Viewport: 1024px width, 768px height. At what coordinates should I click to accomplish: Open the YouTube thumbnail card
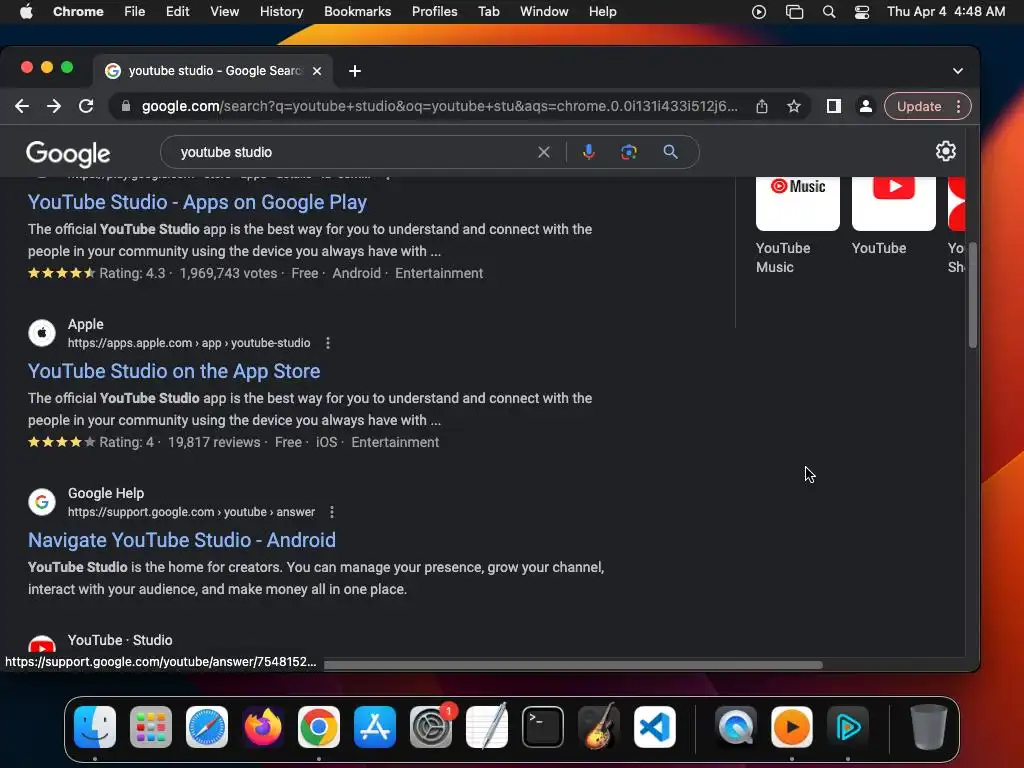click(893, 217)
